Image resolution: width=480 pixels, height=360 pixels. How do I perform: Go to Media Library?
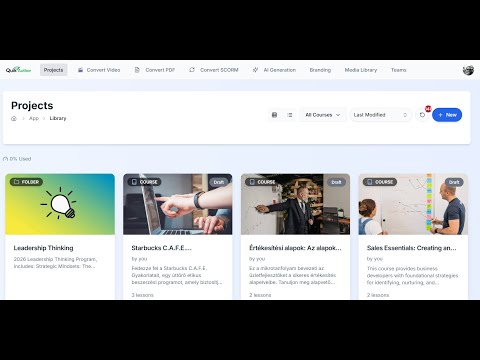click(x=361, y=70)
